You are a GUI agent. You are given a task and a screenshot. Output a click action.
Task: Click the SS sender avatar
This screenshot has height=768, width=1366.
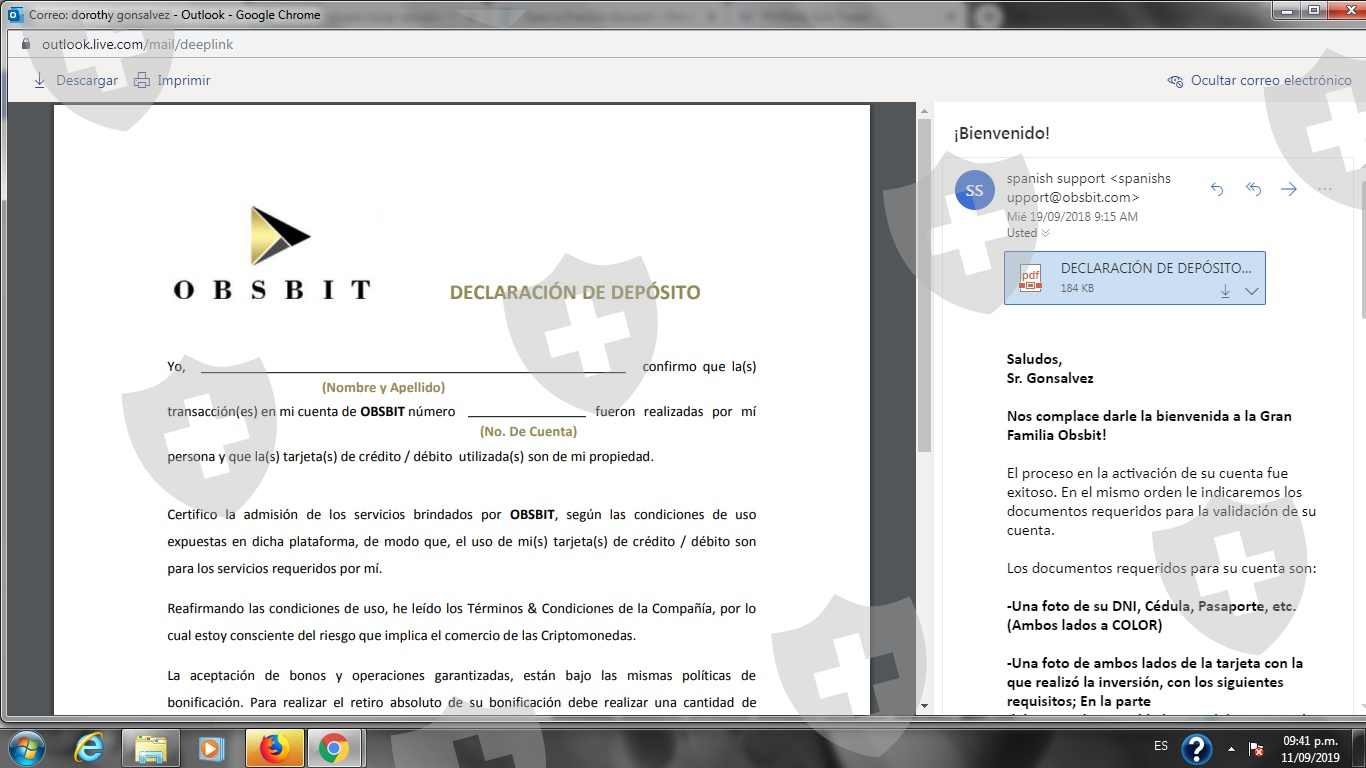click(974, 190)
